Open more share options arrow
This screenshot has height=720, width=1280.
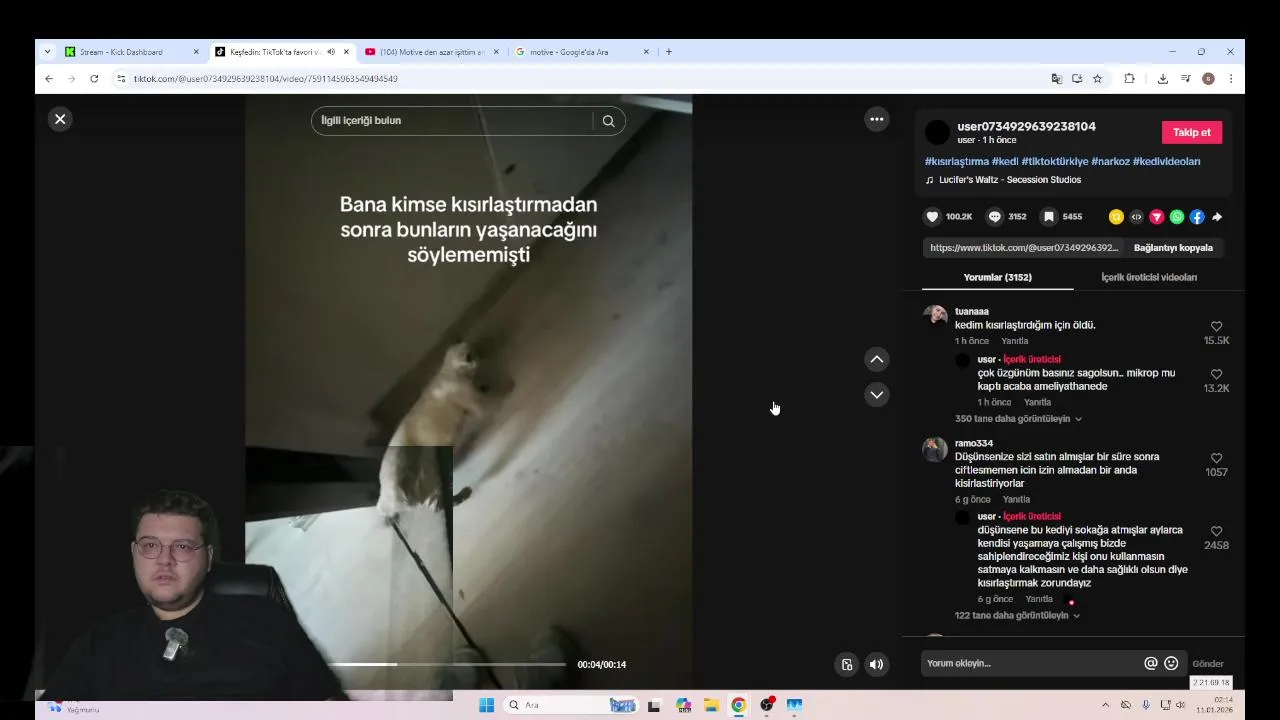point(1217,216)
